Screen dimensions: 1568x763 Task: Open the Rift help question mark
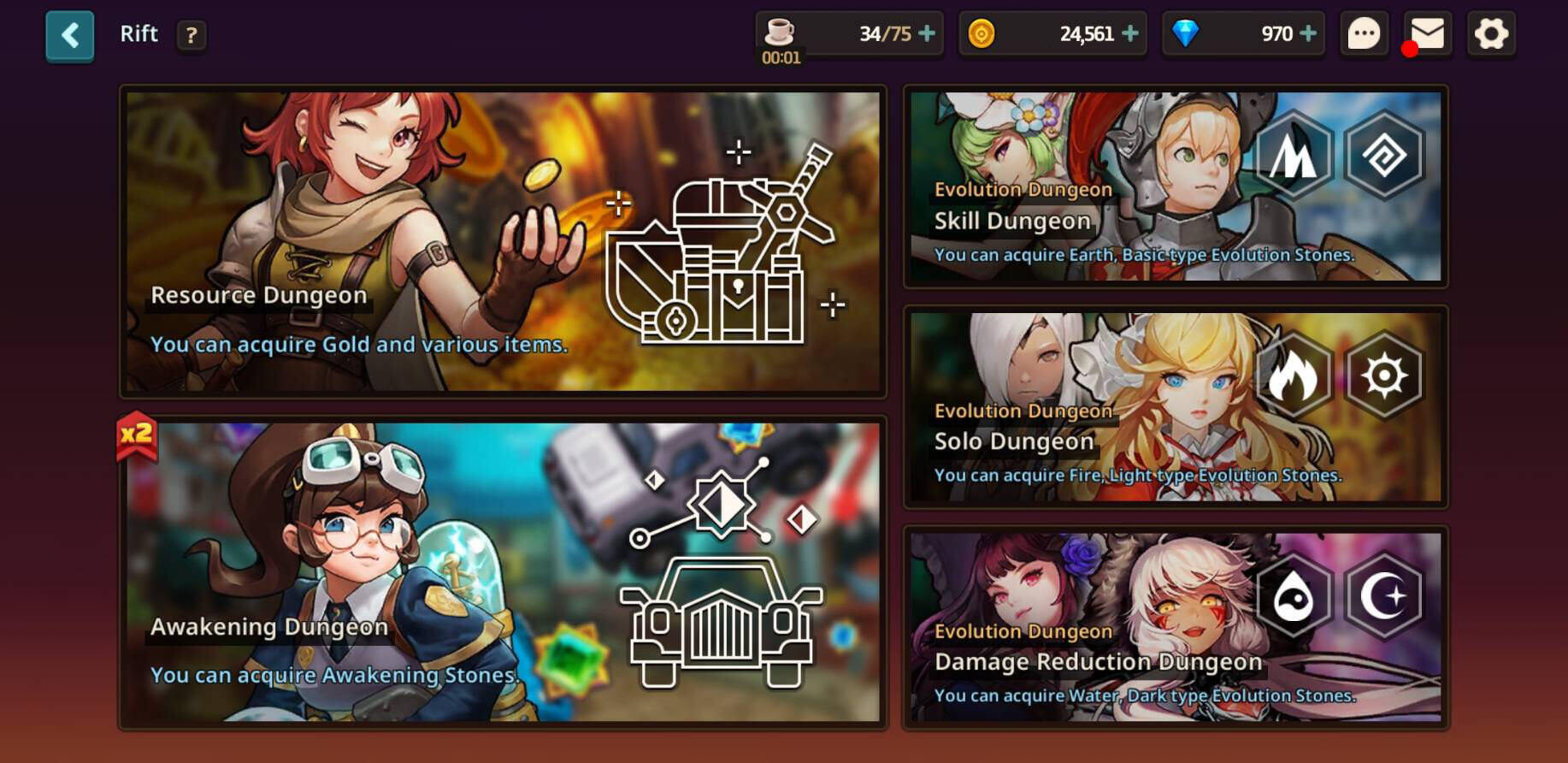point(192,35)
